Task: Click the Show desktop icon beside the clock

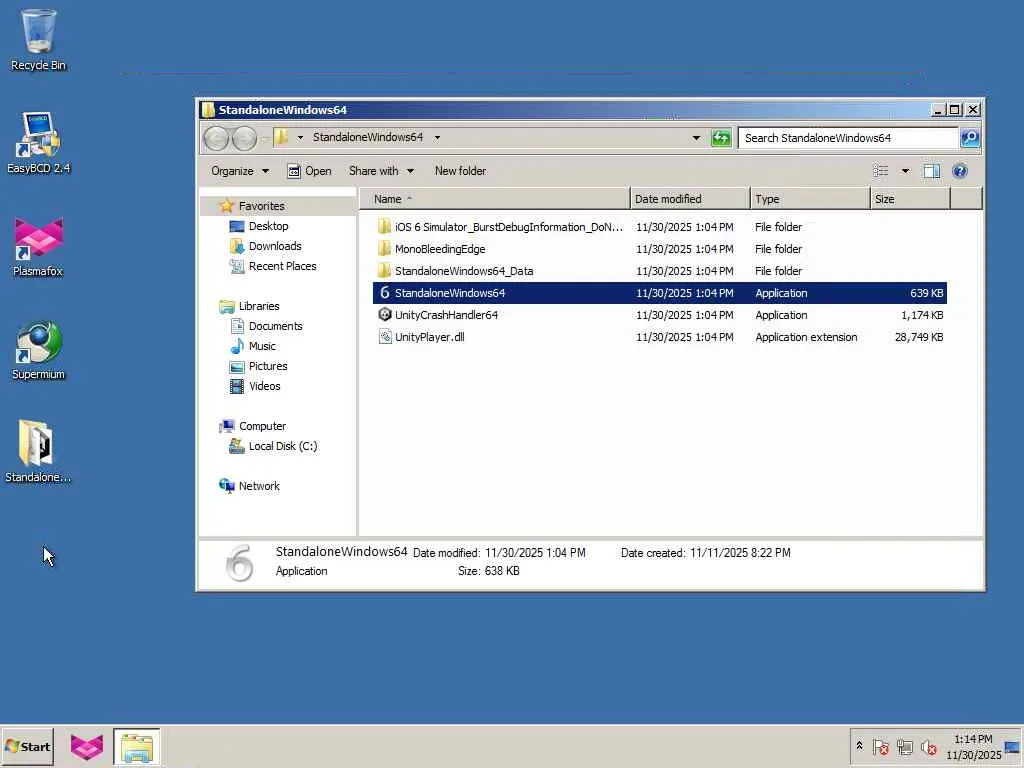Action: click(1012, 747)
